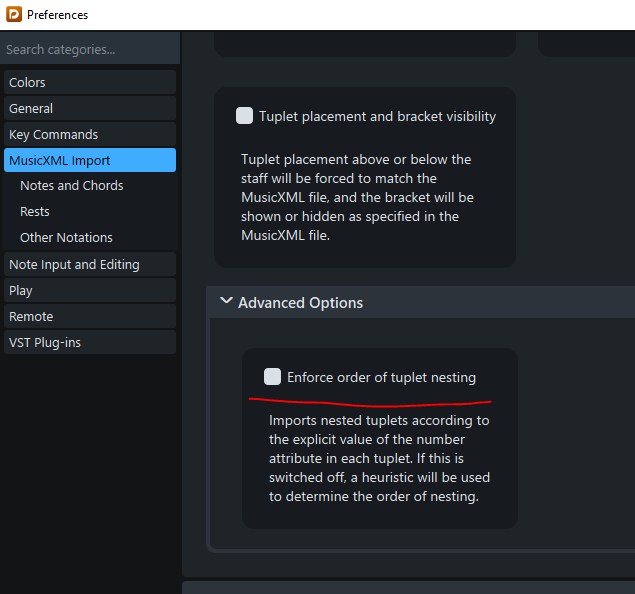Go to Other Notations subsection
Image resolution: width=635 pixels, height=594 pixels.
tap(66, 237)
